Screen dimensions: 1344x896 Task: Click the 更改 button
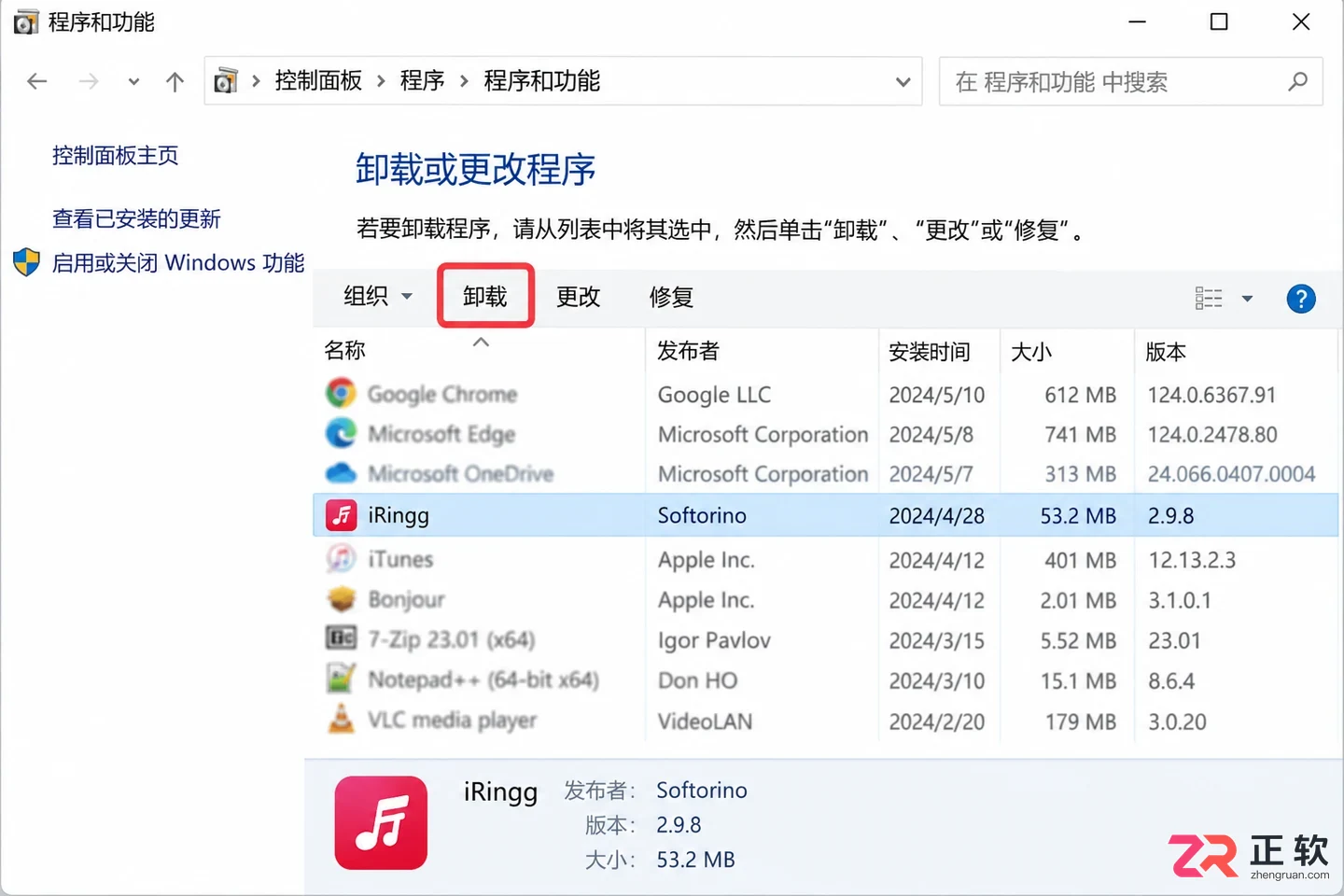pyautogui.click(x=579, y=297)
